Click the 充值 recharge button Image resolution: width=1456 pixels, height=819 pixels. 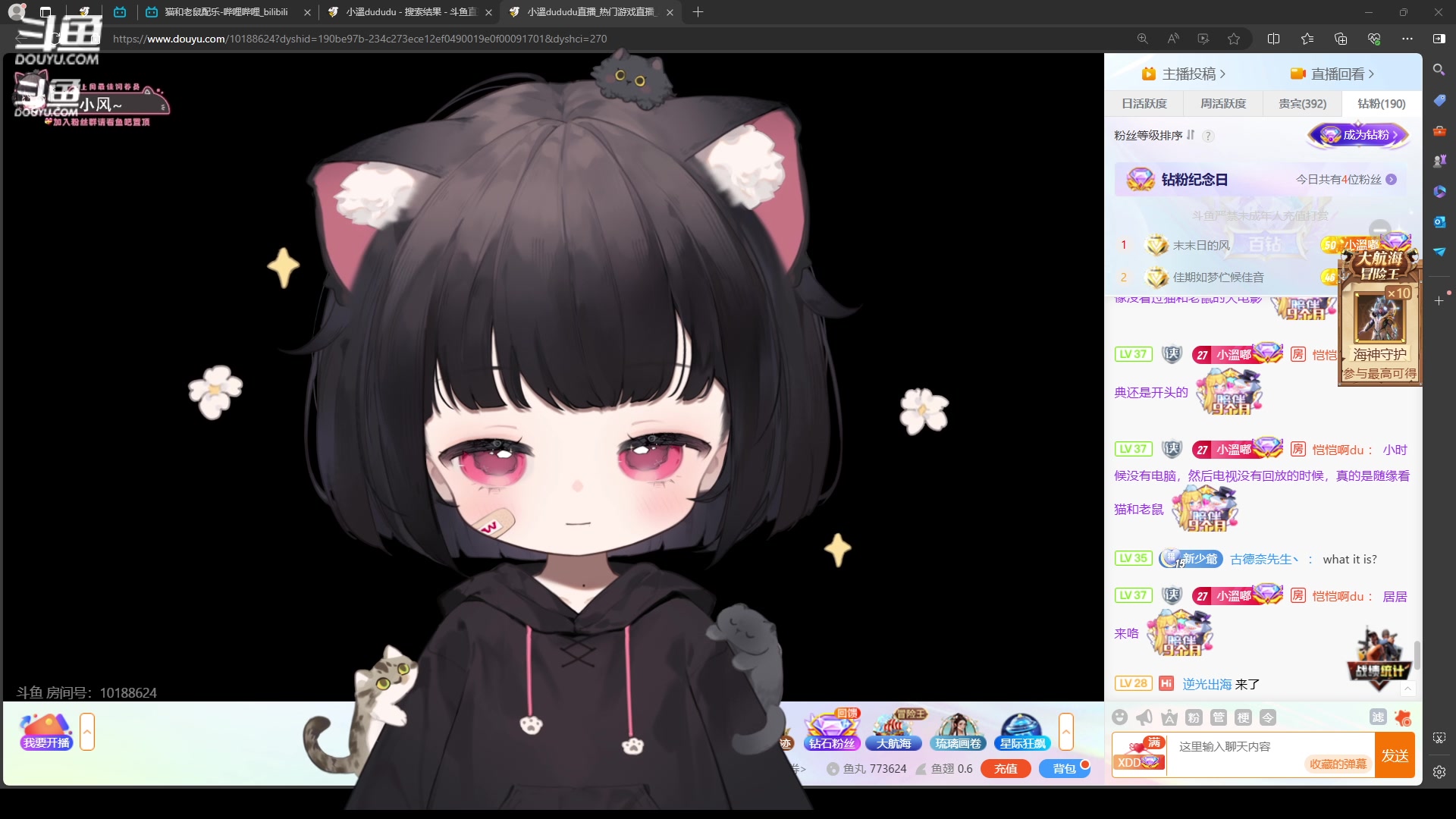[1006, 768]
